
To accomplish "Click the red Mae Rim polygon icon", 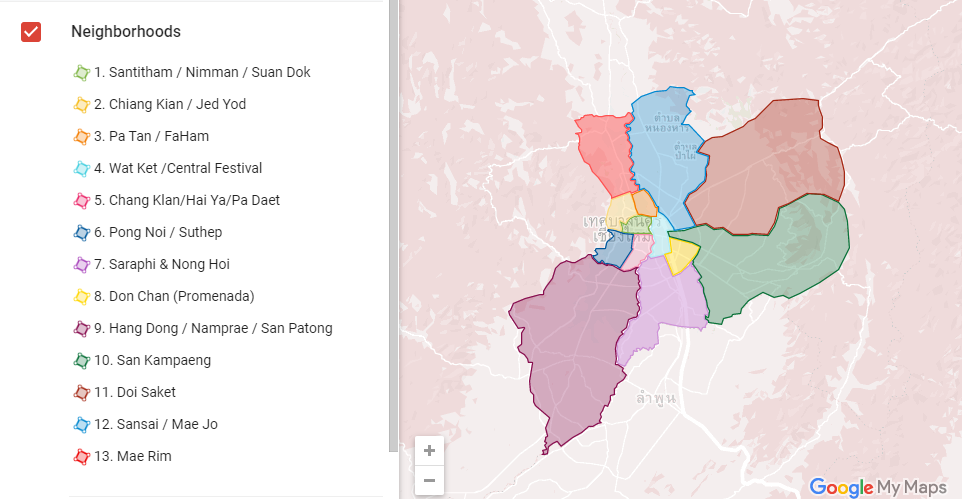I will (x=82, y=457).
